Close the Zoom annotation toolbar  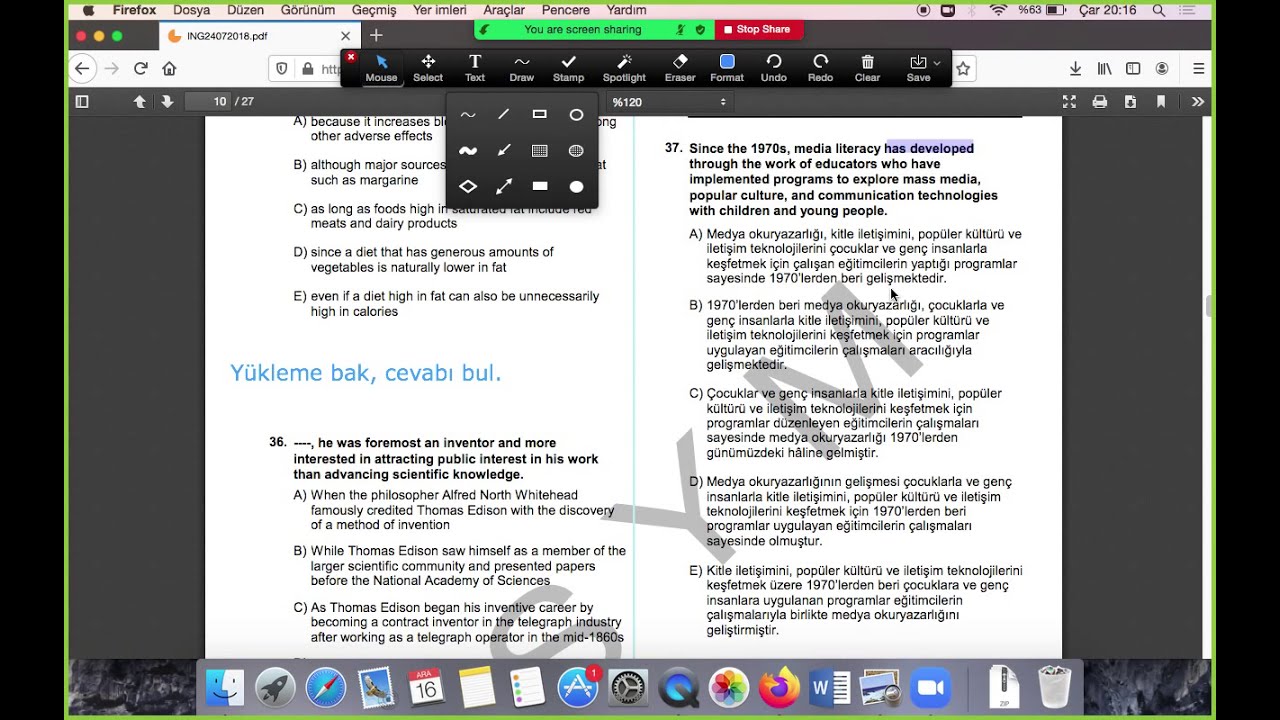(x=350, y=57)
